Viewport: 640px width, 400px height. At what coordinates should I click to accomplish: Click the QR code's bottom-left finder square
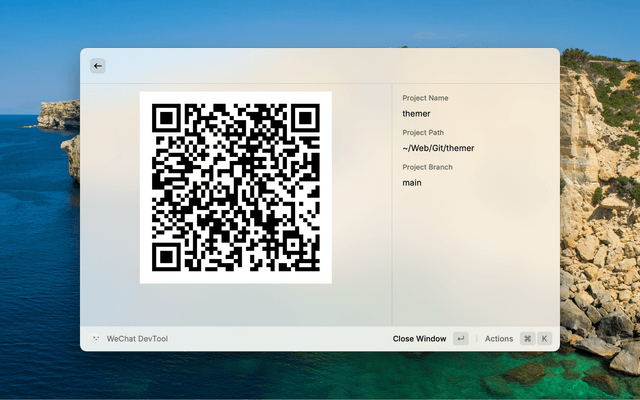click(167, 256)
